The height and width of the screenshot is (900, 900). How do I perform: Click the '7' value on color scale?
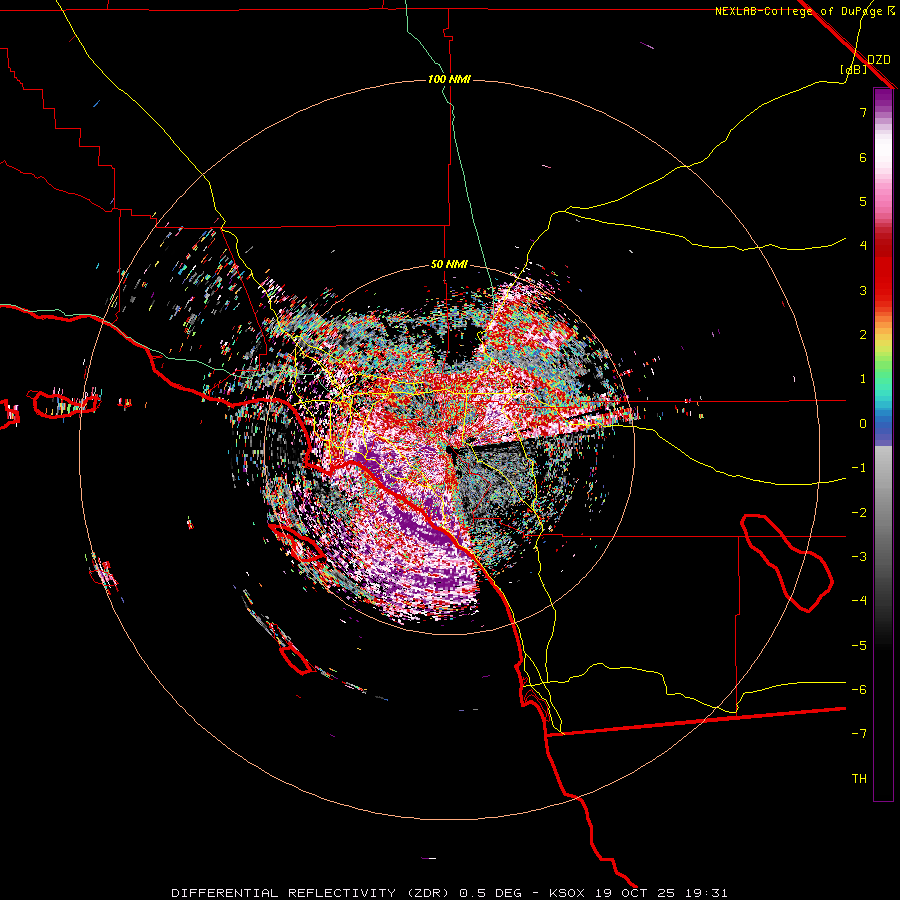coord(863,112)
